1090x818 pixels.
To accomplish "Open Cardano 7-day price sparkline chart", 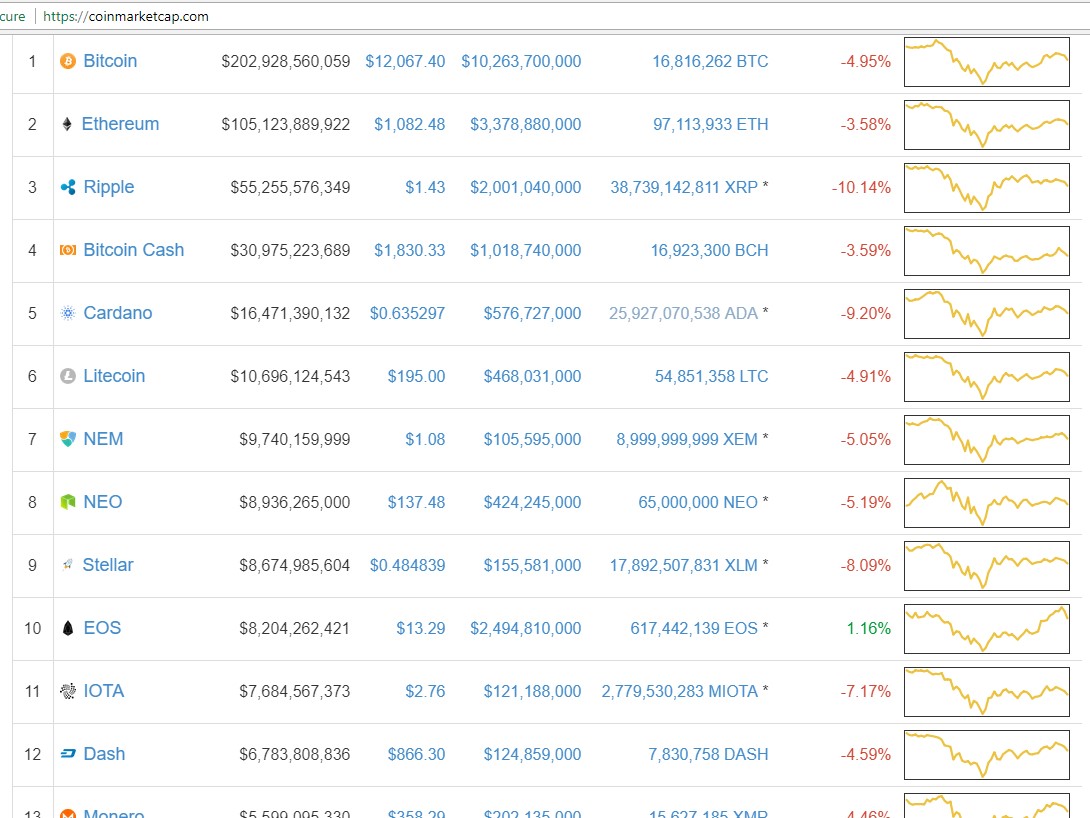I will 986,314.
